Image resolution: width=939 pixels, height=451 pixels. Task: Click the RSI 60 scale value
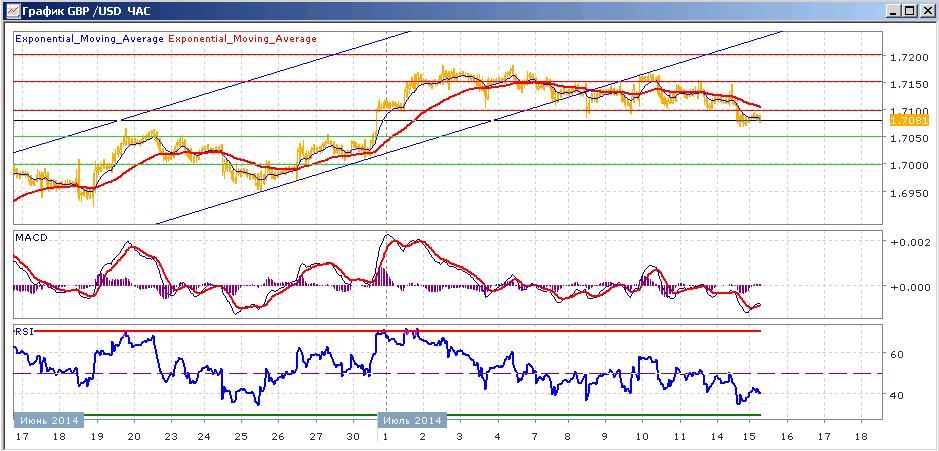pyautogui.click(x=898, y=354)
